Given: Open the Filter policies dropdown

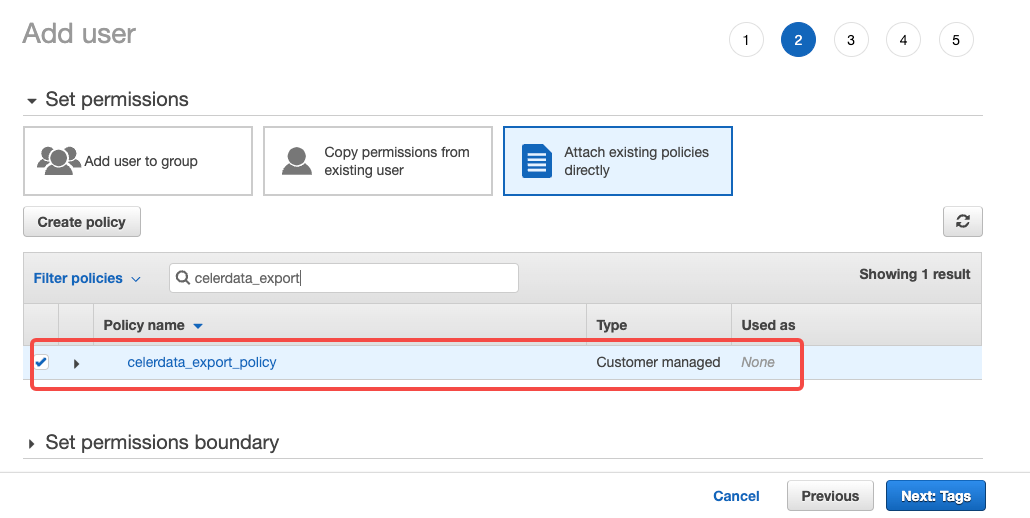Looking at the screenshot, I should click(x=87, y=278).
